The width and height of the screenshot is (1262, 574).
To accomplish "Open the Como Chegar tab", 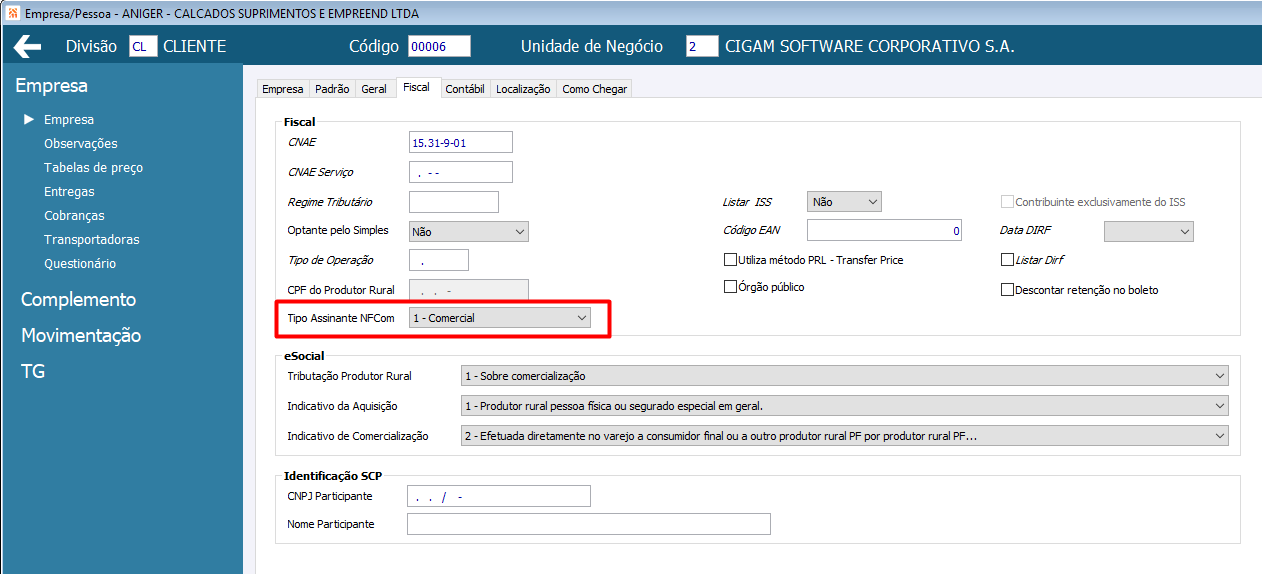I will click(595, 89).
